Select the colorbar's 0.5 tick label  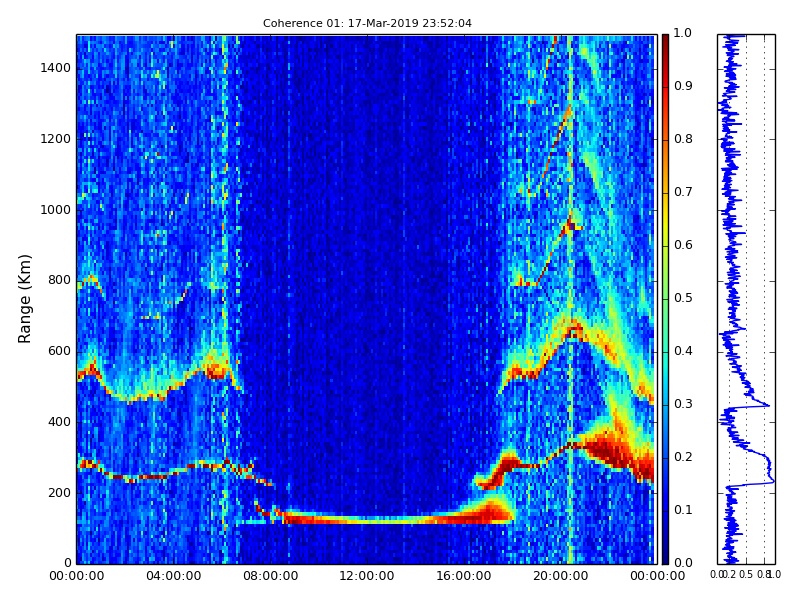coord(683,298)
